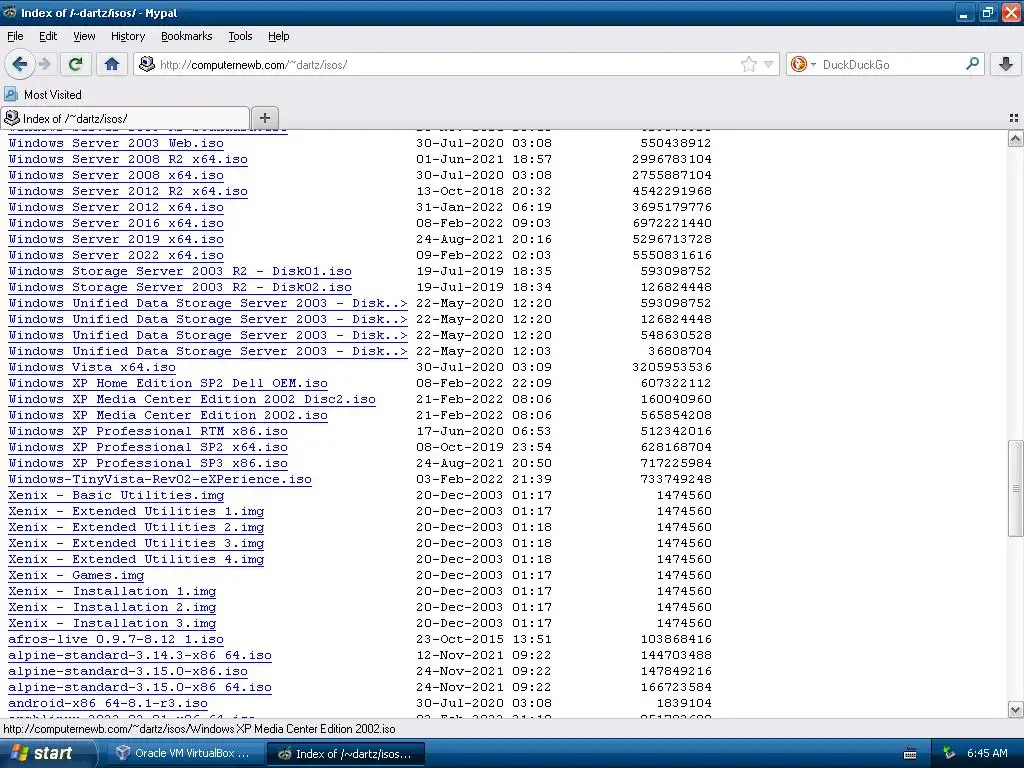Open Xenix - Extended Utilities 3.img link

click(x=136, y=543)
